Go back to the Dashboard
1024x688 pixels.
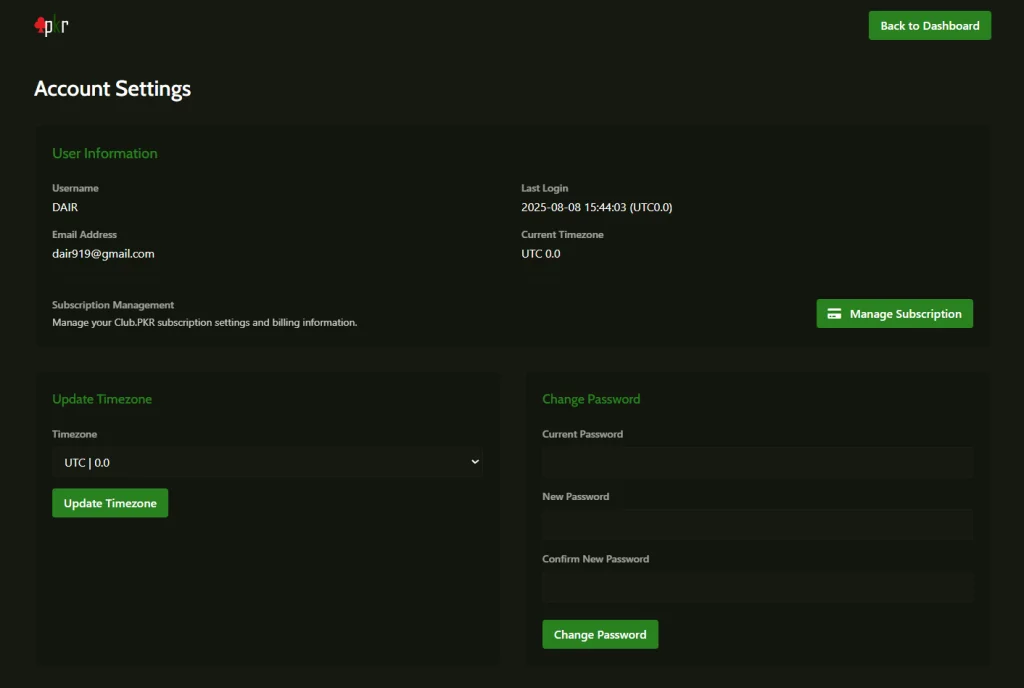(x=929, y=26)
